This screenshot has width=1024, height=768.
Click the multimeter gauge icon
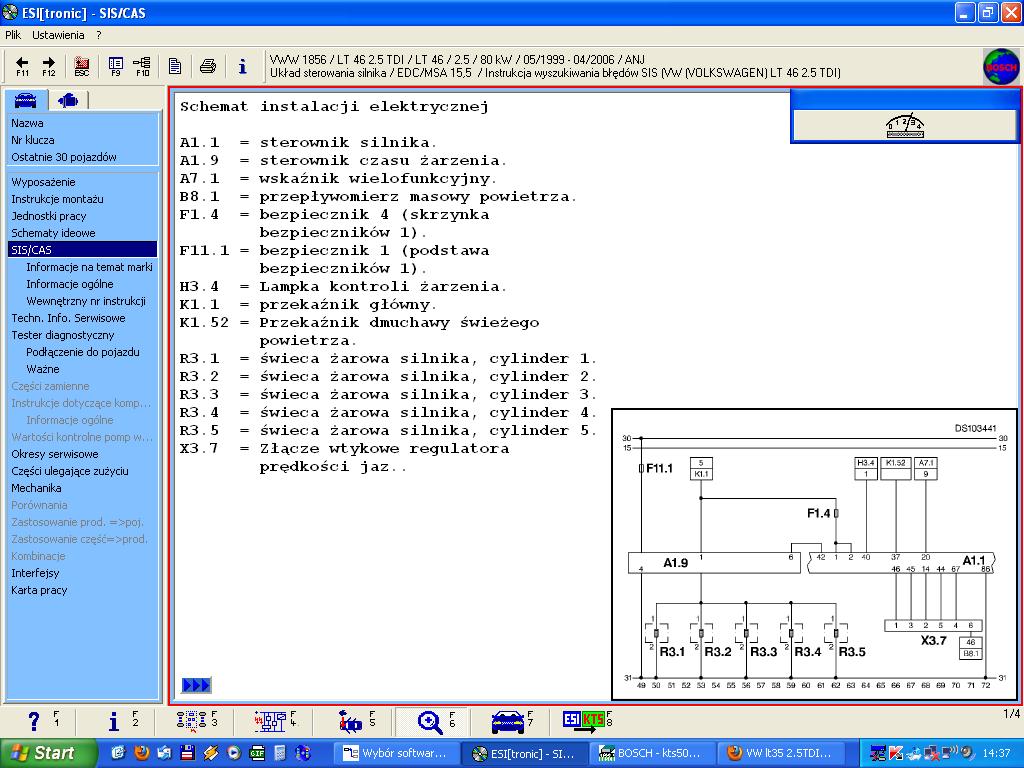[905, 126]
